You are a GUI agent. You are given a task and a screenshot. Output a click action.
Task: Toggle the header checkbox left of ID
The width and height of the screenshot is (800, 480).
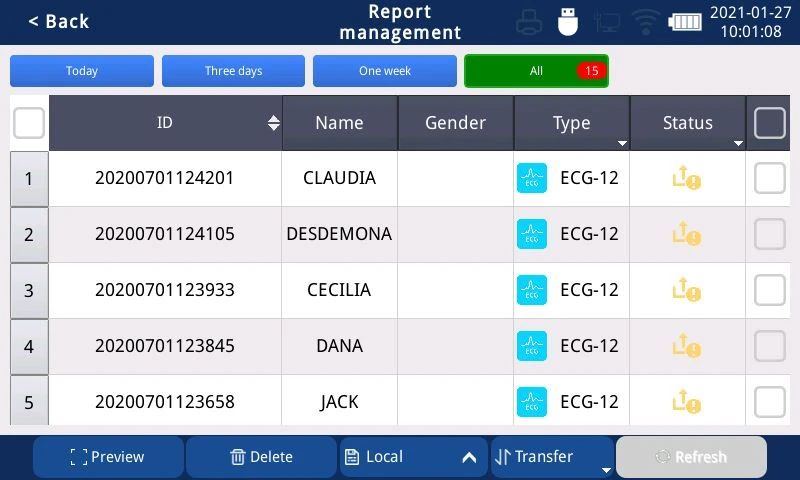[x=29, y=123]
